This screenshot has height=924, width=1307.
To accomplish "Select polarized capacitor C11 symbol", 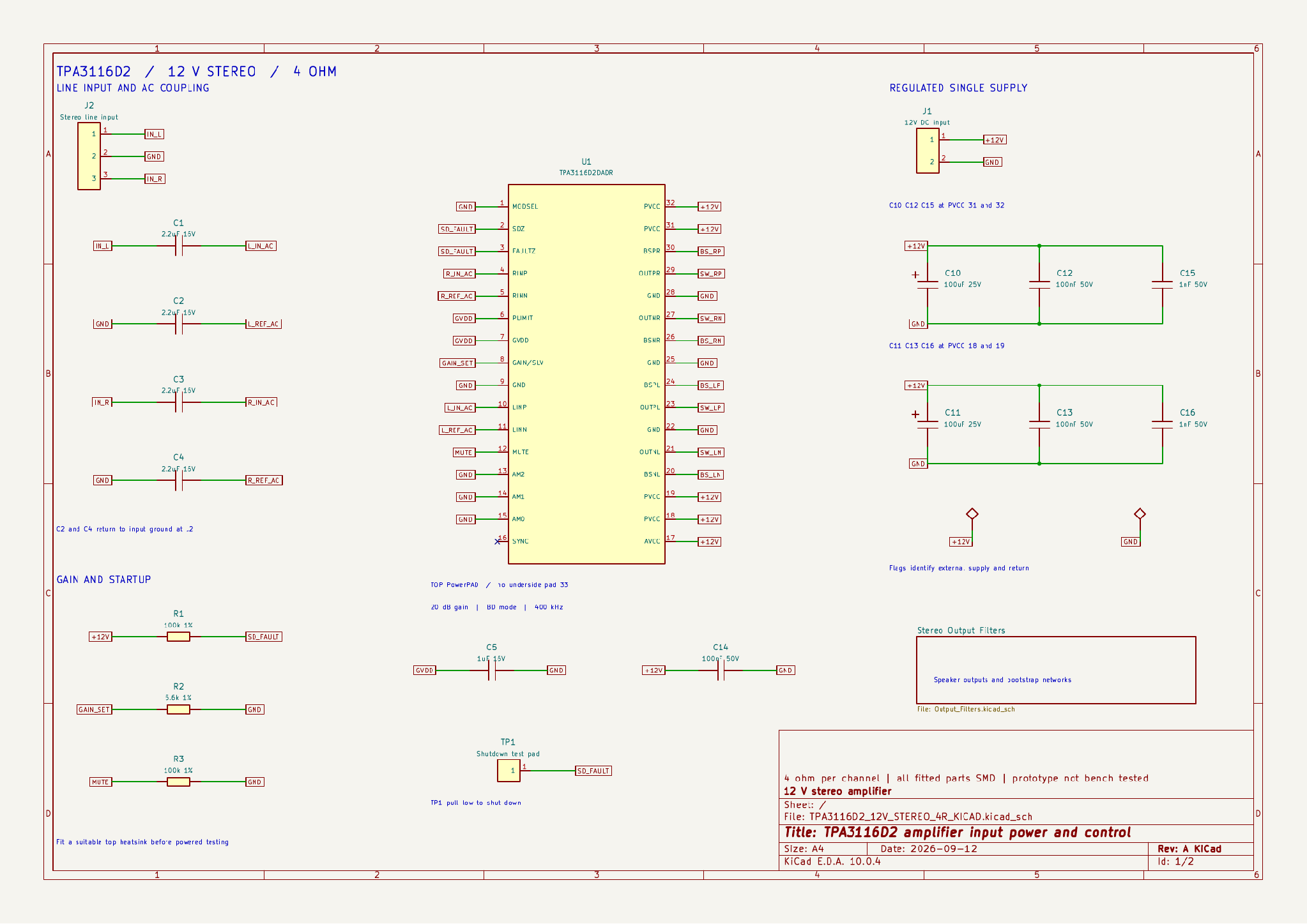I will (928, 425).
